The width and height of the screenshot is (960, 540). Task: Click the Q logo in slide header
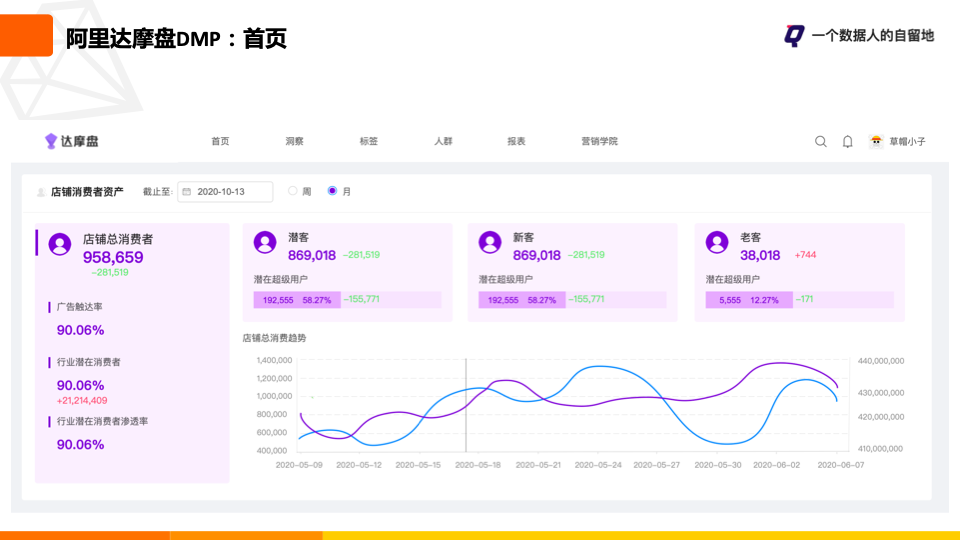tap(794, 36)
